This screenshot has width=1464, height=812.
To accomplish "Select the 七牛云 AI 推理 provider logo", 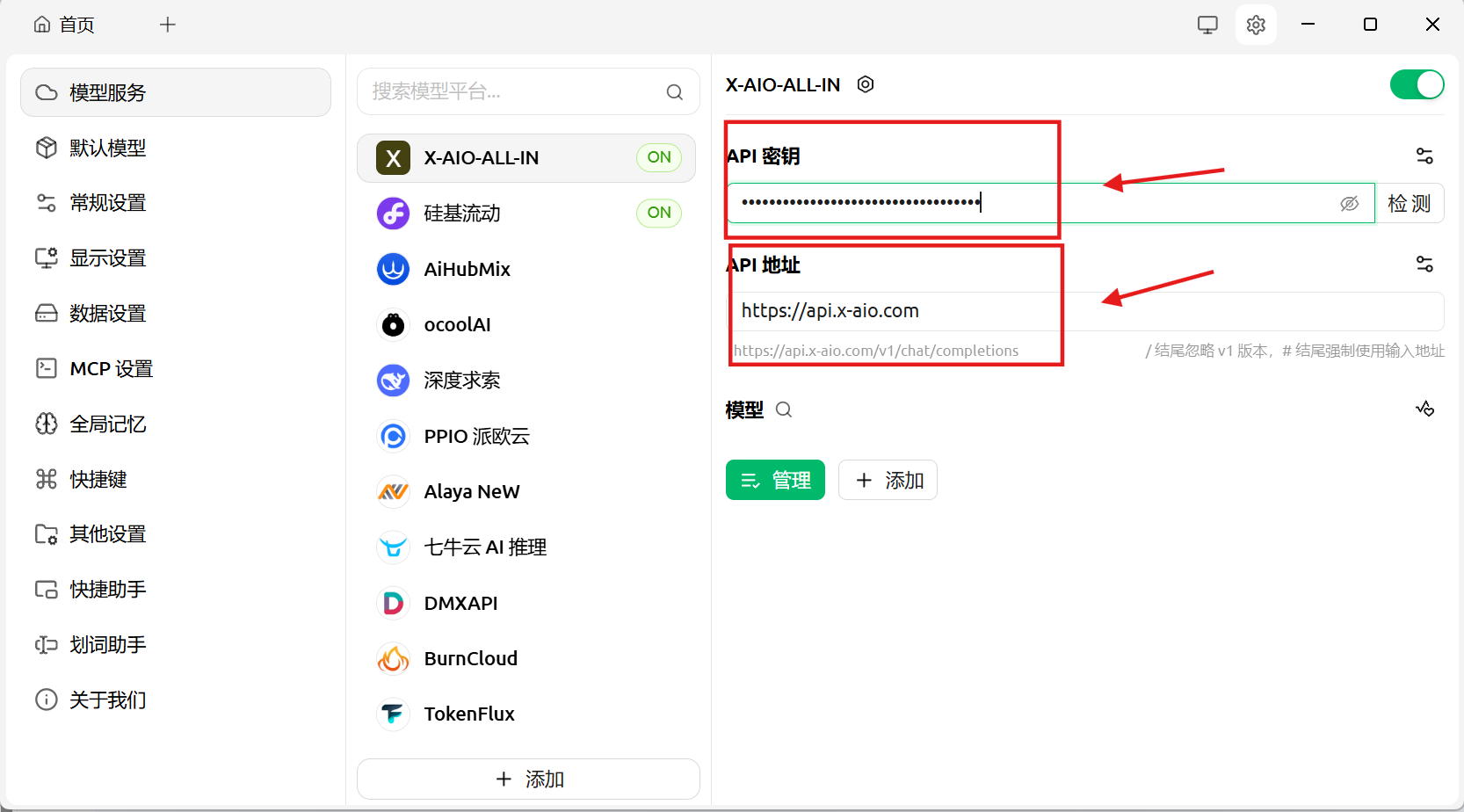I will (393, 547).
